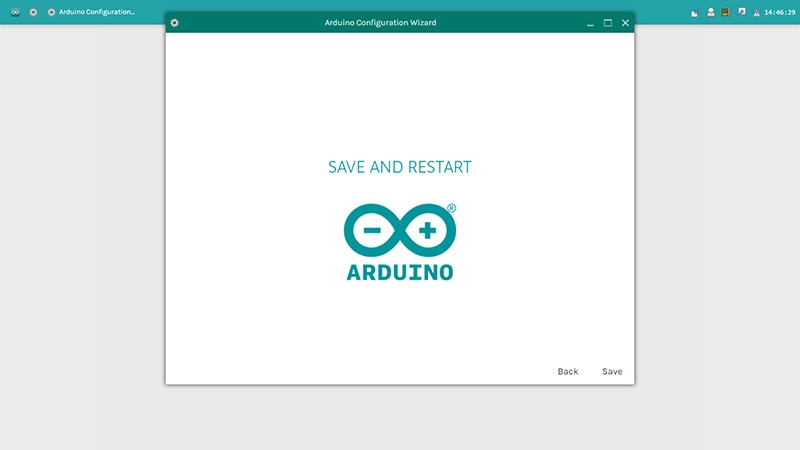Click the plus sign in Arduino logo
The height and width of the screenshot is (450, 800).
428,230
